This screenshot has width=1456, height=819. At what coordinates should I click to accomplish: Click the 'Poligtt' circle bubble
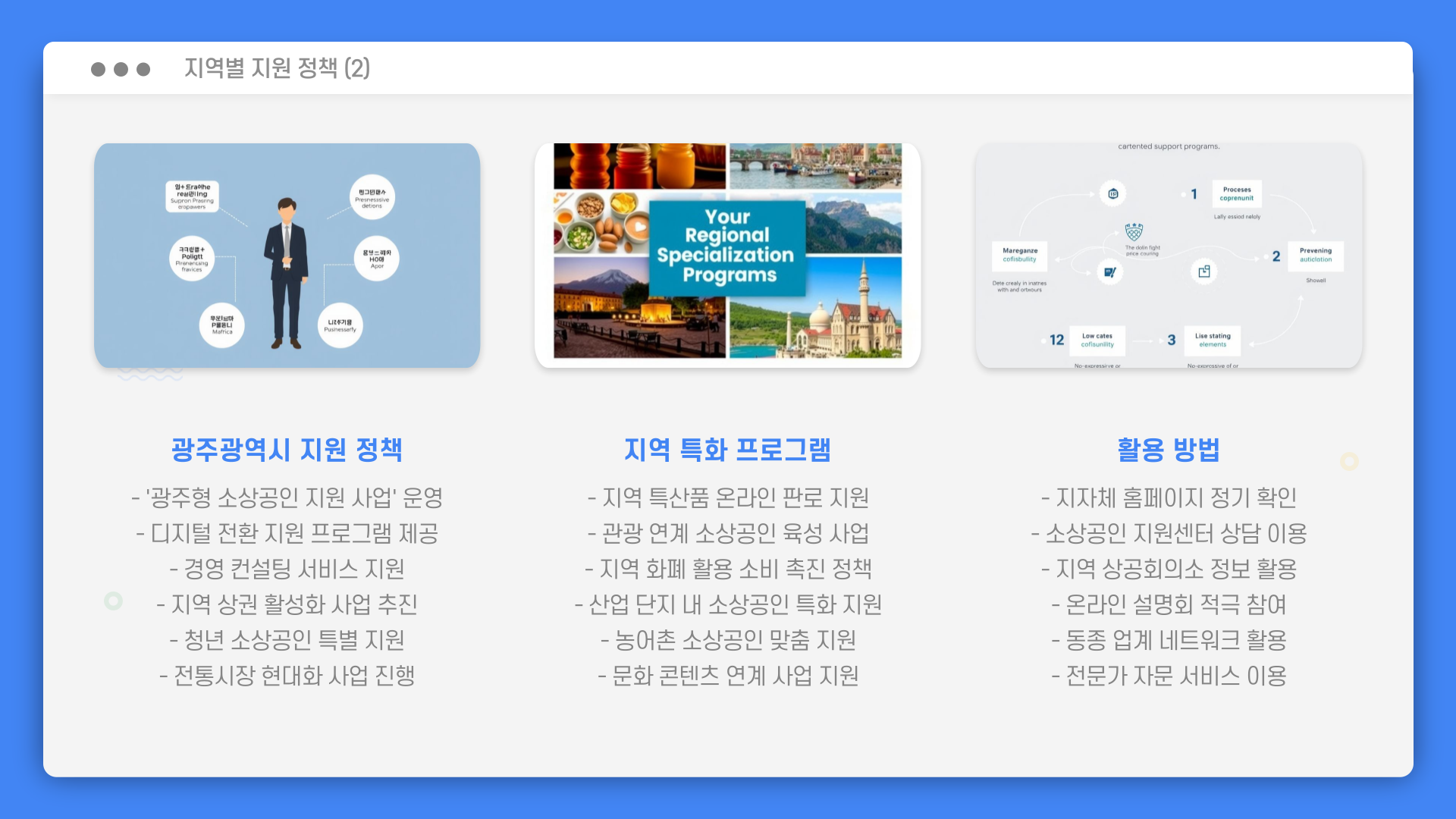tap(192, 259)
